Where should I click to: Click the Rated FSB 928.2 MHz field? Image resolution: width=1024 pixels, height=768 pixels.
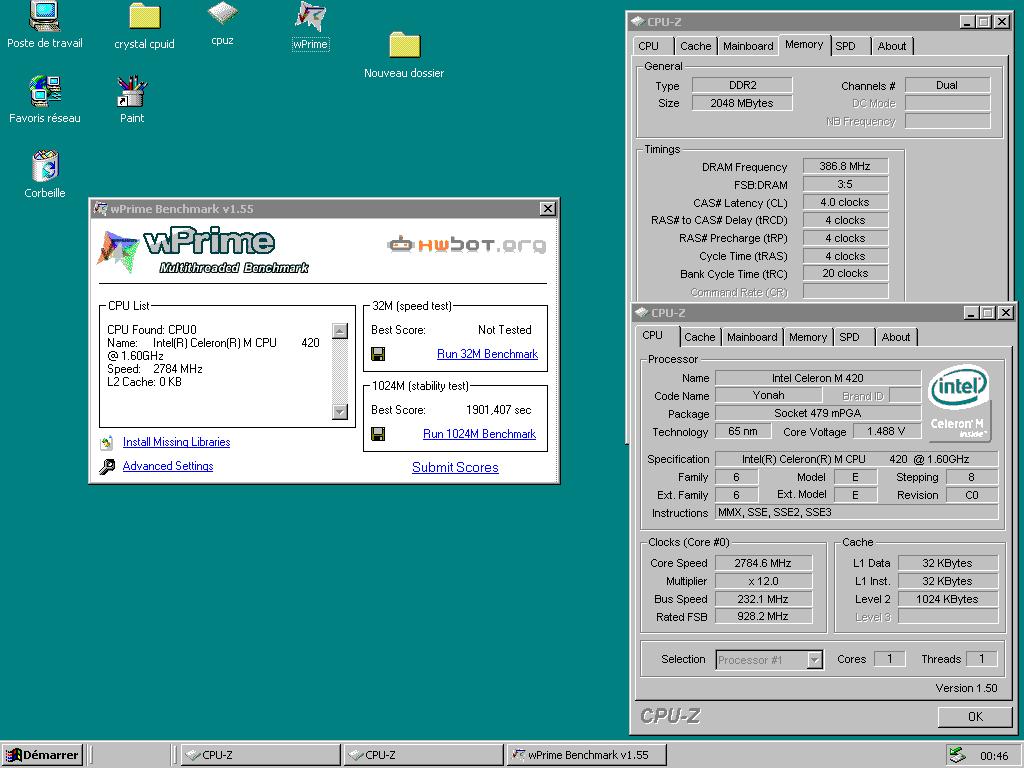coord(763,616)
